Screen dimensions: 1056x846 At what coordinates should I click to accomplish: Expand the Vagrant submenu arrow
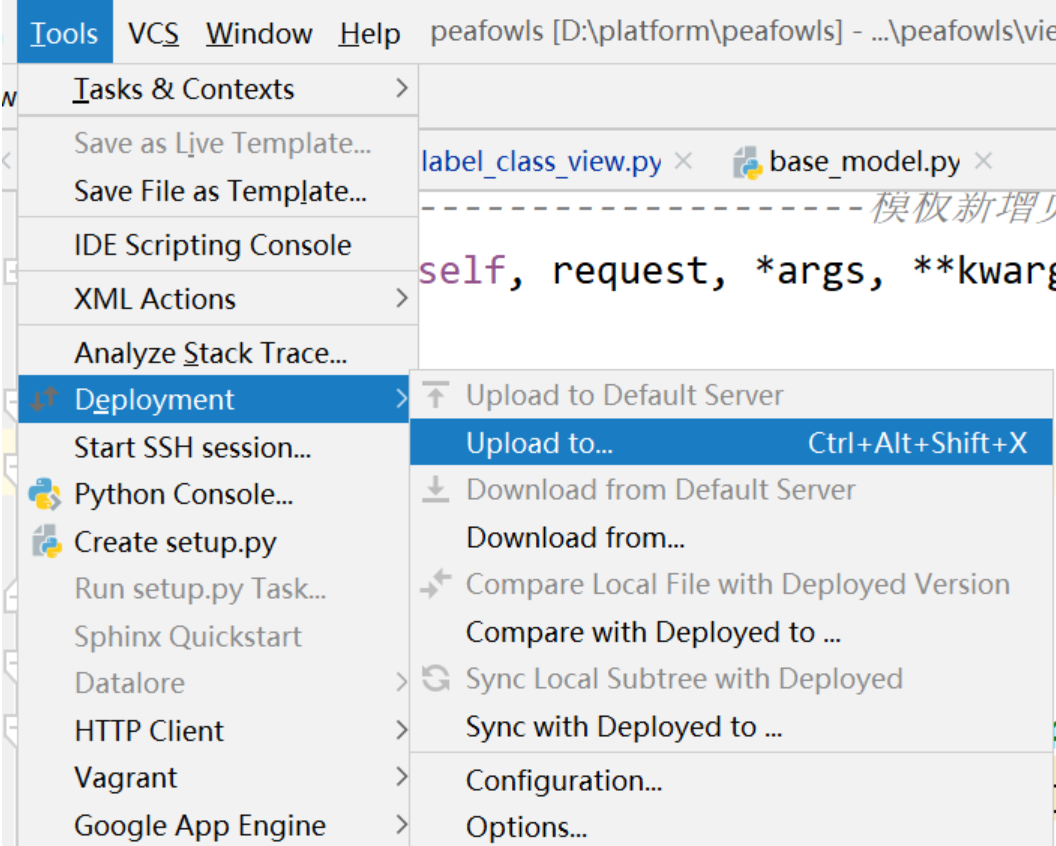click(401, 777)
